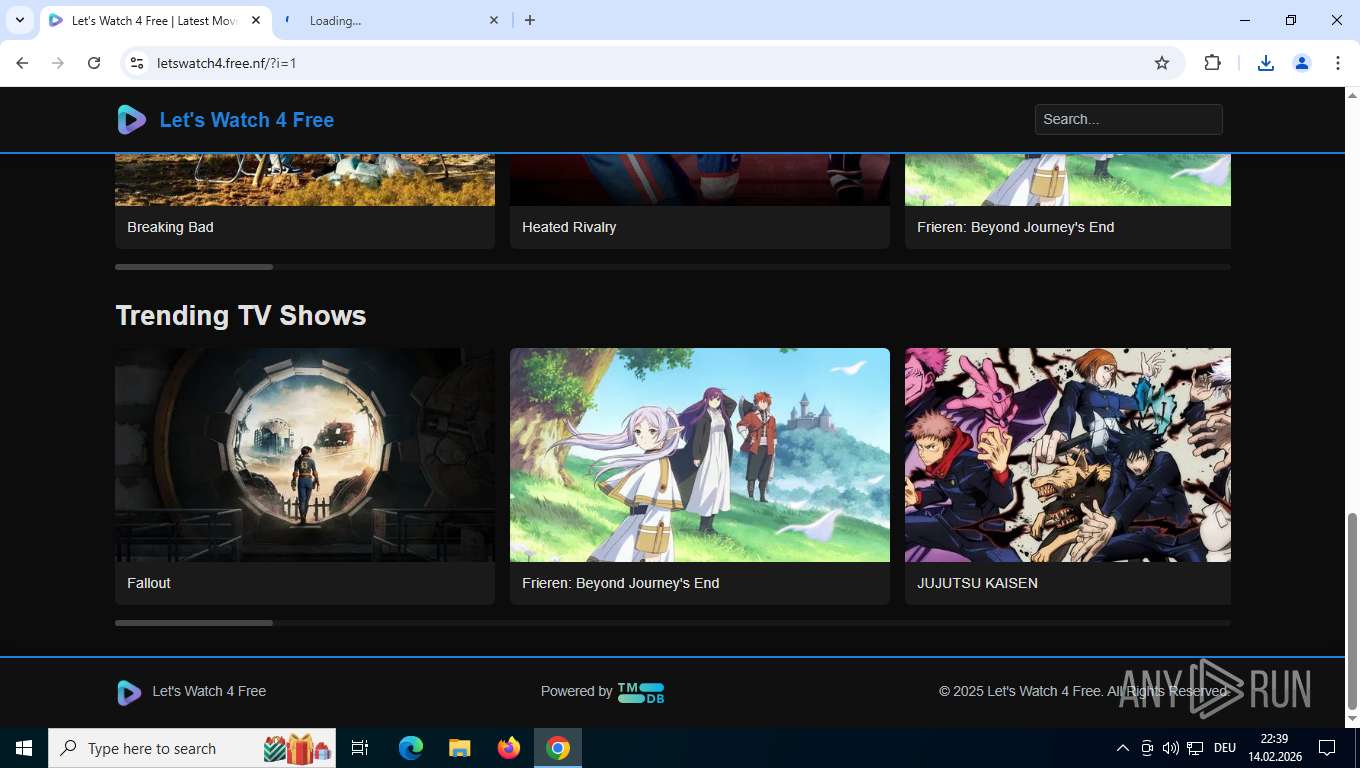Click the upper row horizontal scrollbar thumb
Viewport: 1360px width, 768px height.
click(x=194, y=267)
